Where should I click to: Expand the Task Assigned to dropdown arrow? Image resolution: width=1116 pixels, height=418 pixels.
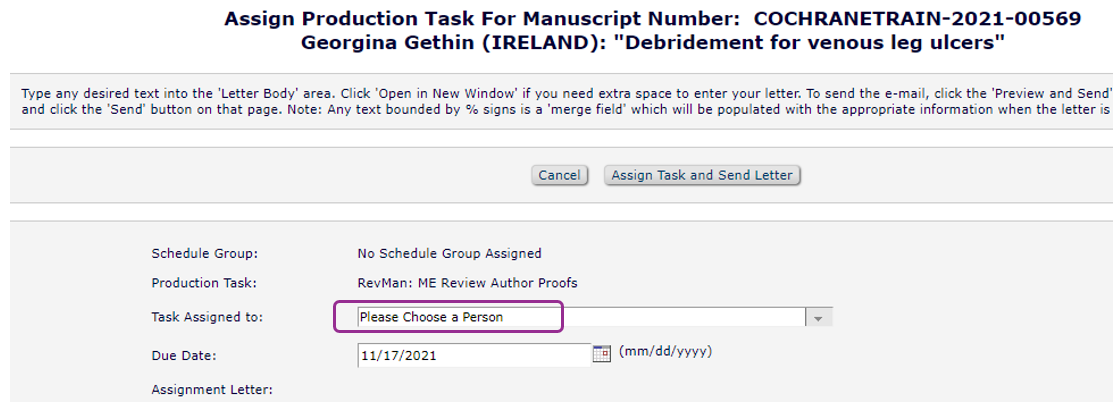pyautogui.click(x=818, y=318)
